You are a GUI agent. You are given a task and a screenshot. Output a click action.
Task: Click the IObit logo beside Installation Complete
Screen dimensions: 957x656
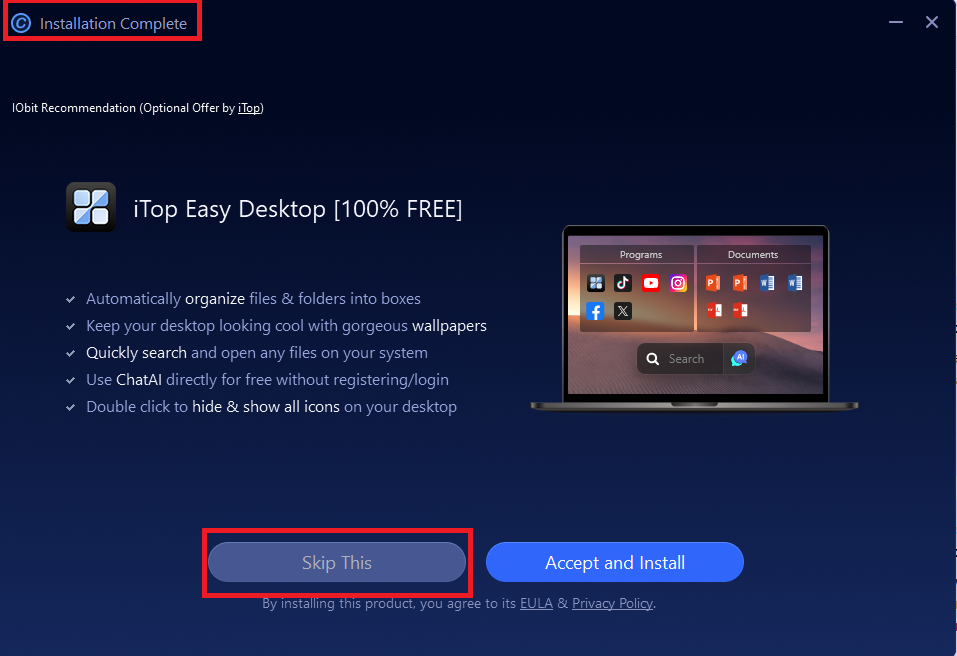pos(21,23)
